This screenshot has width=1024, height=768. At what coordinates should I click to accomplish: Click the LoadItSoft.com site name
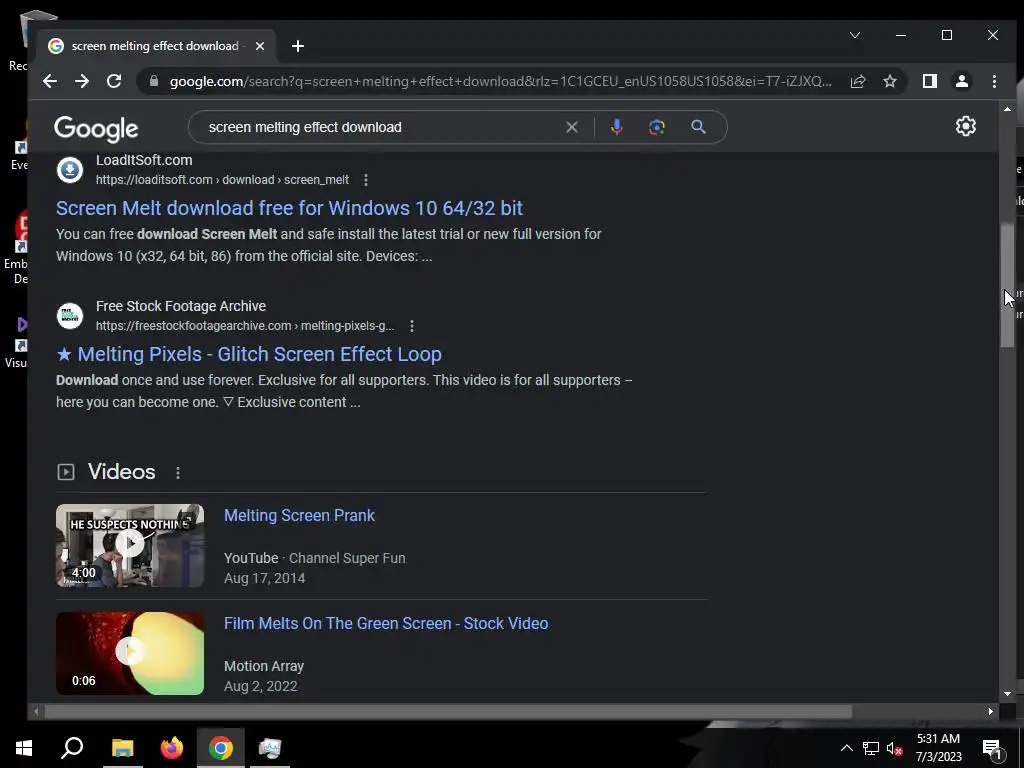coord(144,160)
